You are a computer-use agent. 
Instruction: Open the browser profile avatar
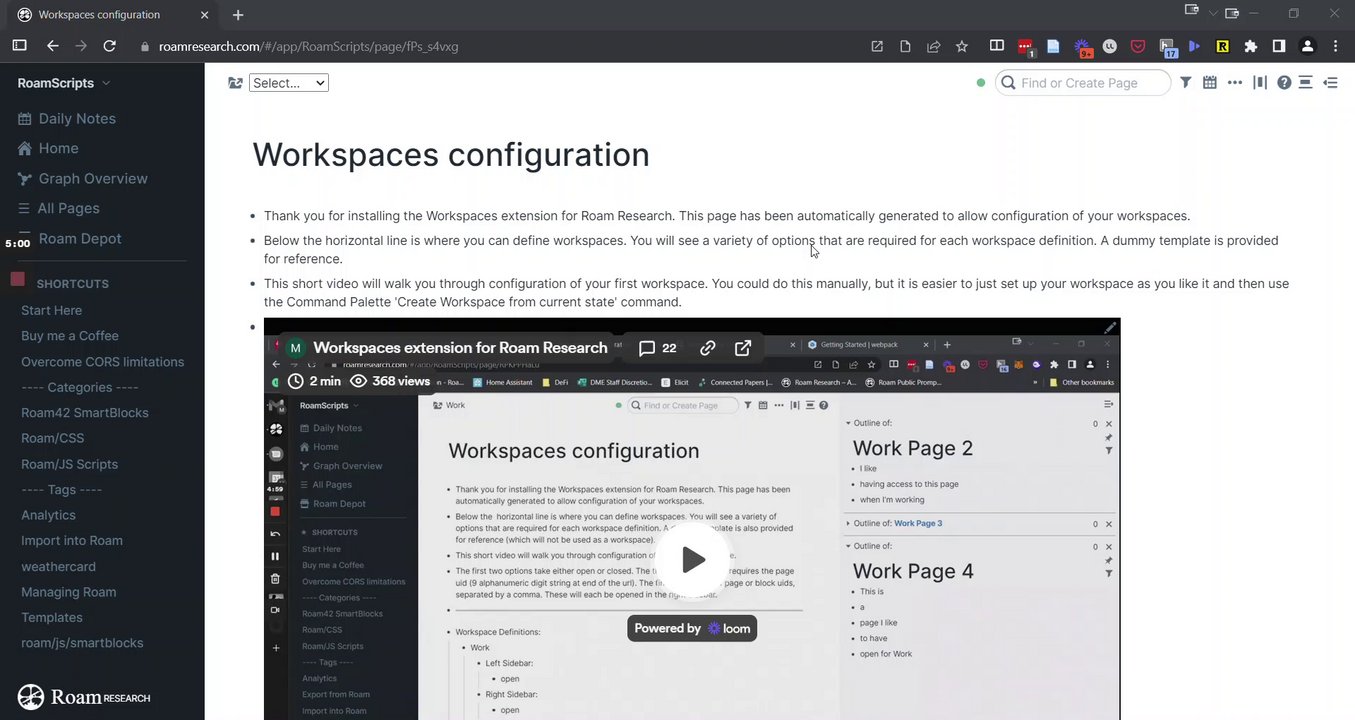(x=1307, y=46)
